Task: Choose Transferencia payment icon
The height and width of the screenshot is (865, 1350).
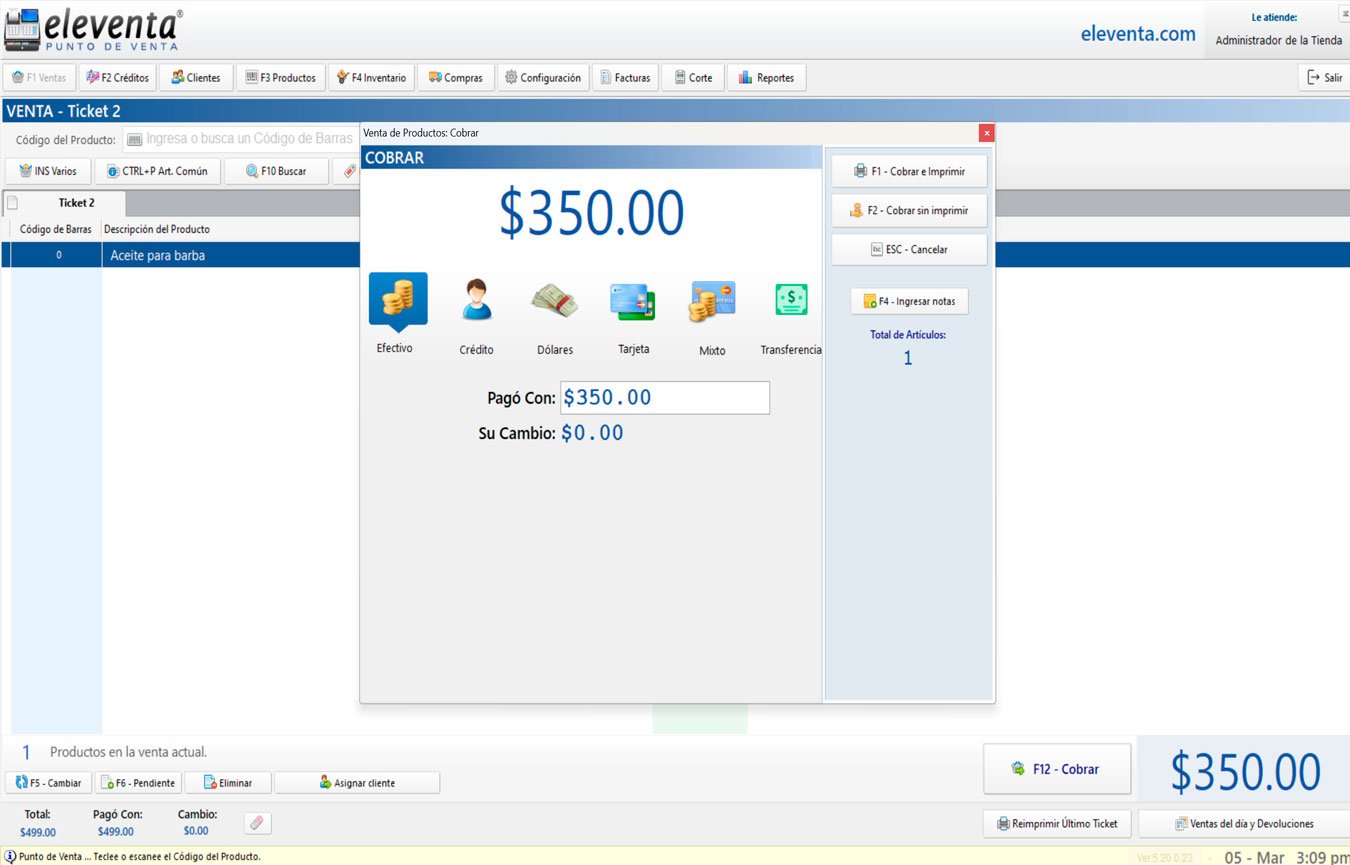Action: [791, 300]
